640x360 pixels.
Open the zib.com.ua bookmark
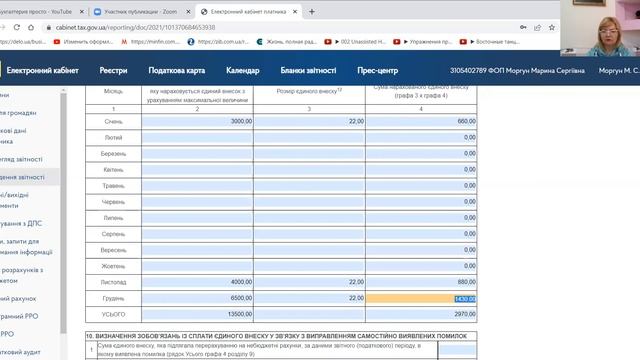tap(218, 42)
